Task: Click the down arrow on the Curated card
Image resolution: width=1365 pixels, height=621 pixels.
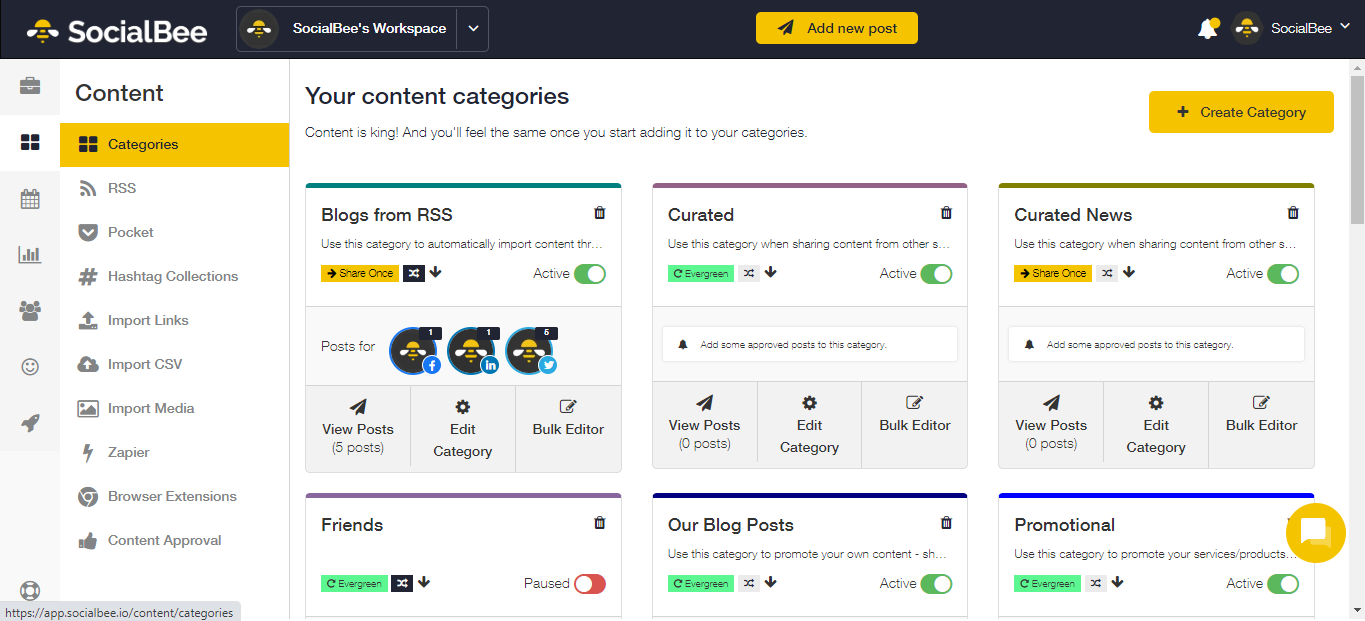Action: (769, 272)
